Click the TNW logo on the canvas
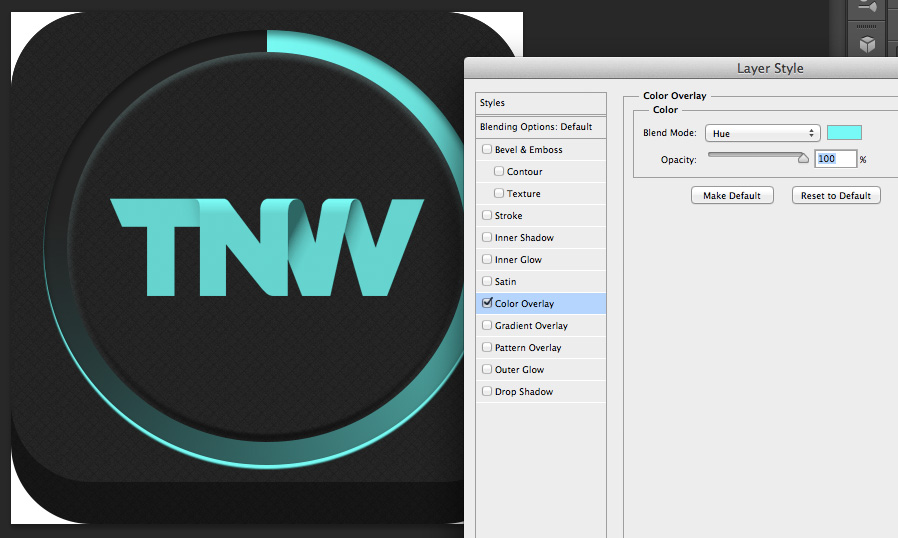Viewport: 898px width, 538px height. click(267, 248)
